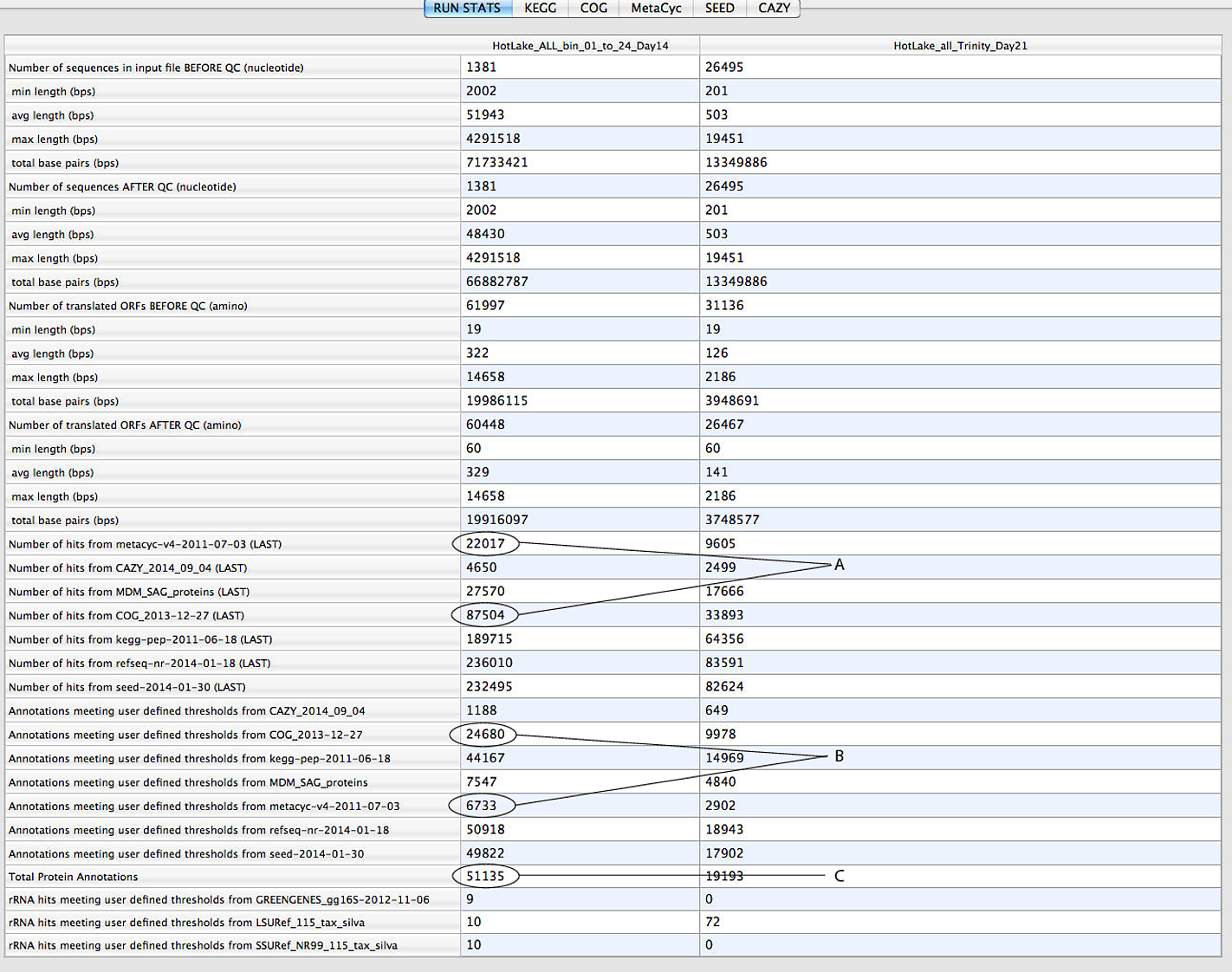The width and height of the screenshot is (1232, 972).
Task: Select 'Number of hits from seed-2014-01-30 (LAST)' row
Action: tap(613, 687)
